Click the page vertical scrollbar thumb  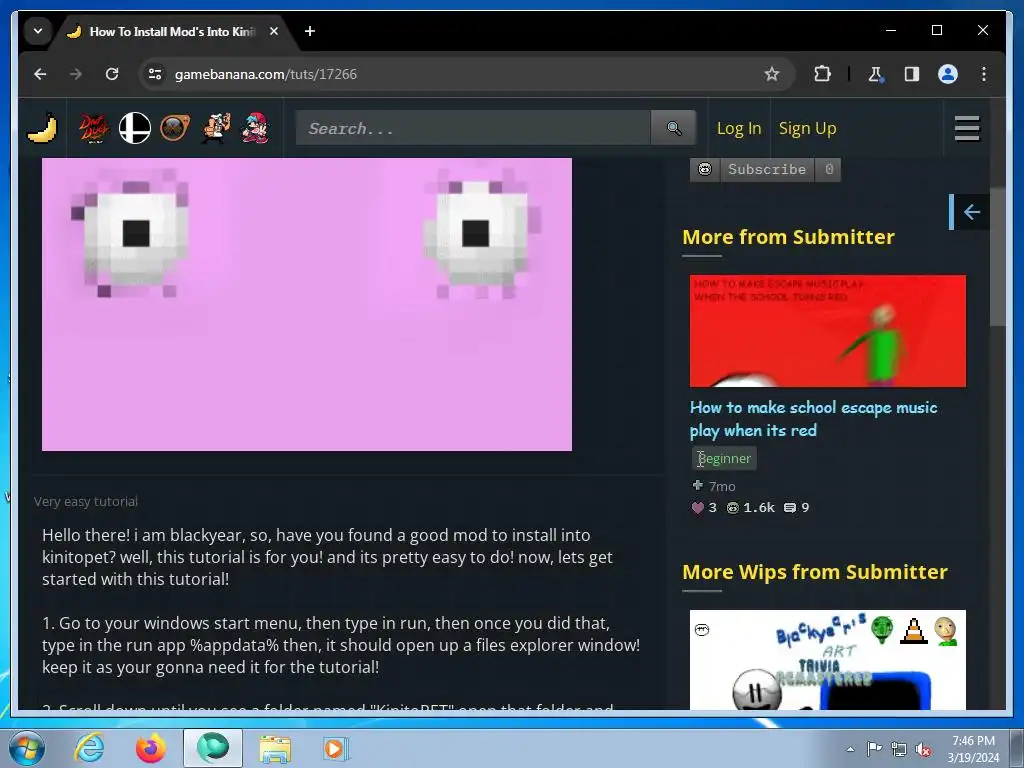pos(997,256)
